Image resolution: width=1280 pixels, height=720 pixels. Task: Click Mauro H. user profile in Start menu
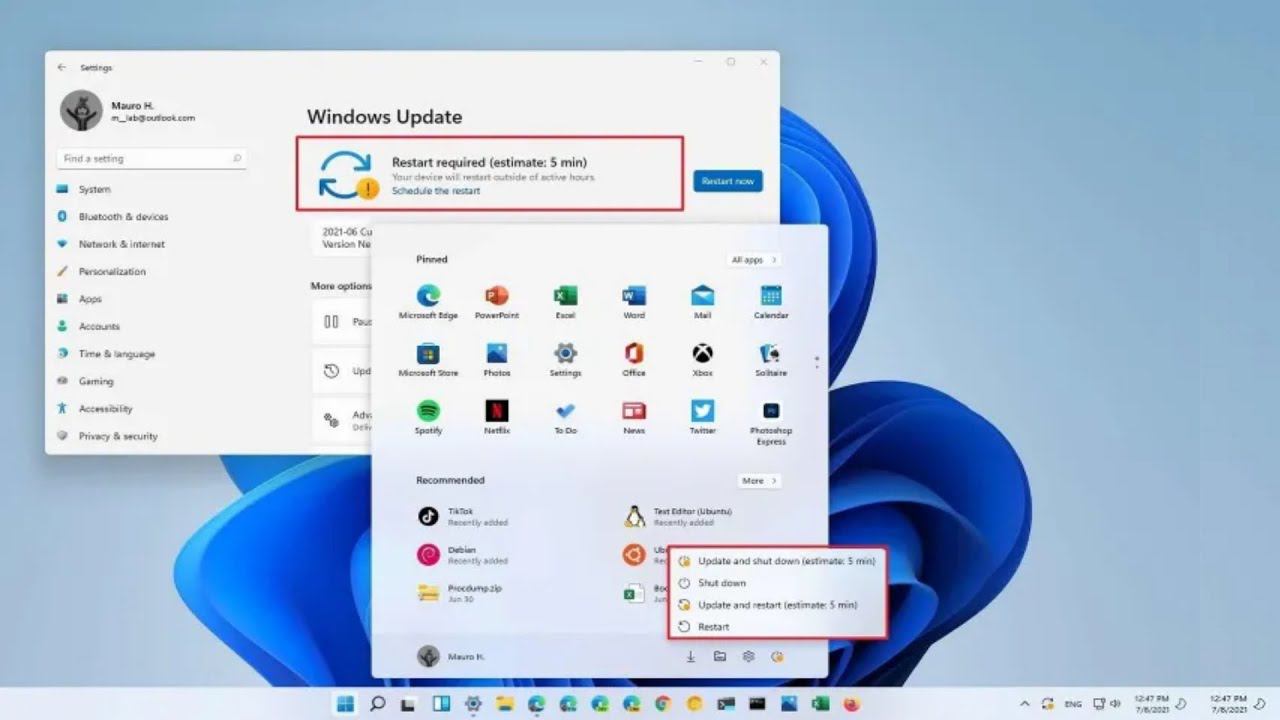451,656
